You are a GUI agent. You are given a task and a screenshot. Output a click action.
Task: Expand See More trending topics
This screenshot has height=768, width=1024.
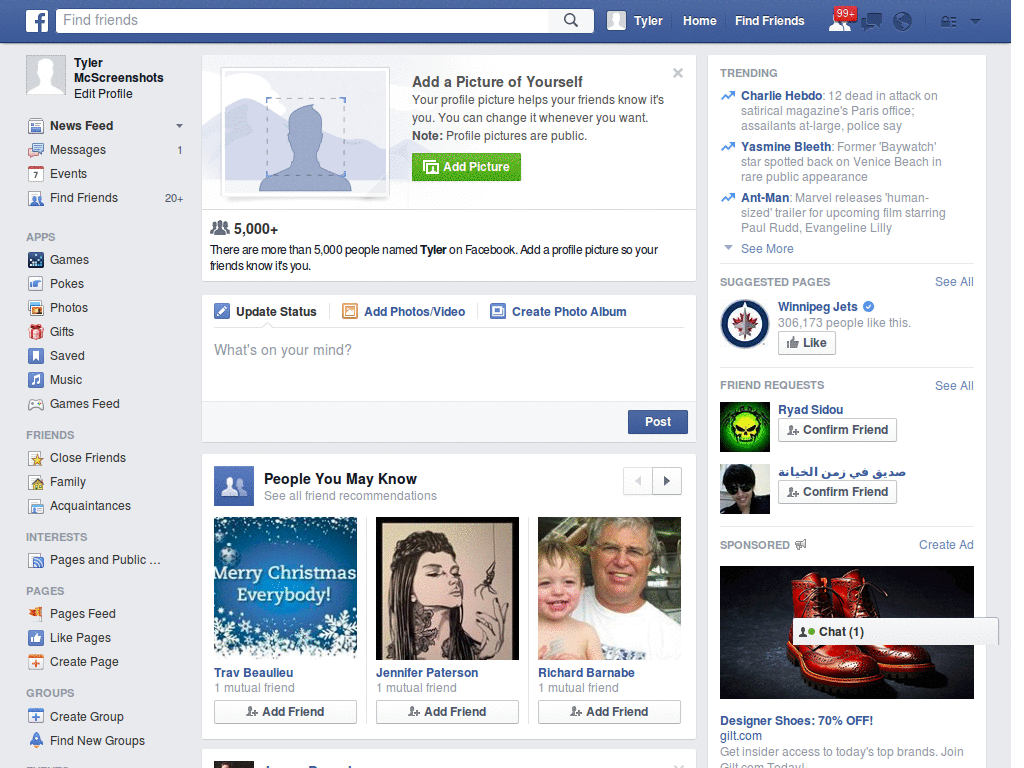pyautogui.click(x=767, y=249)
